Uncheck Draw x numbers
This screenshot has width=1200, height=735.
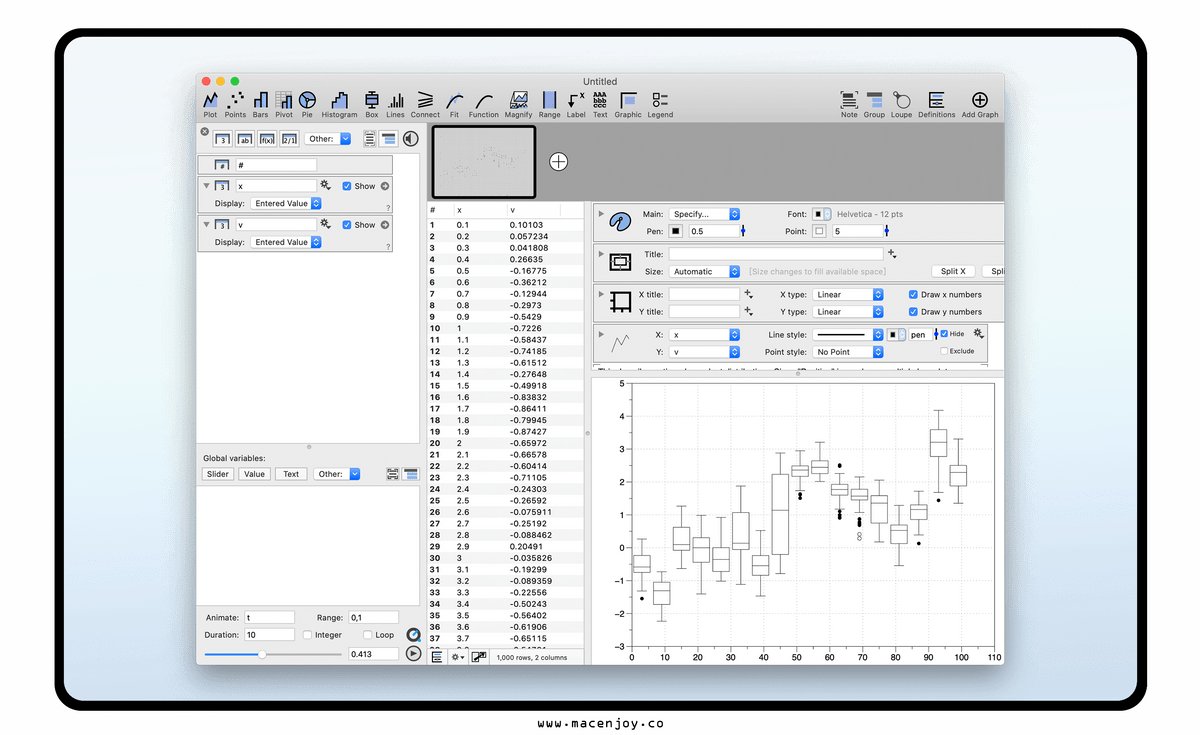point(913,295)
